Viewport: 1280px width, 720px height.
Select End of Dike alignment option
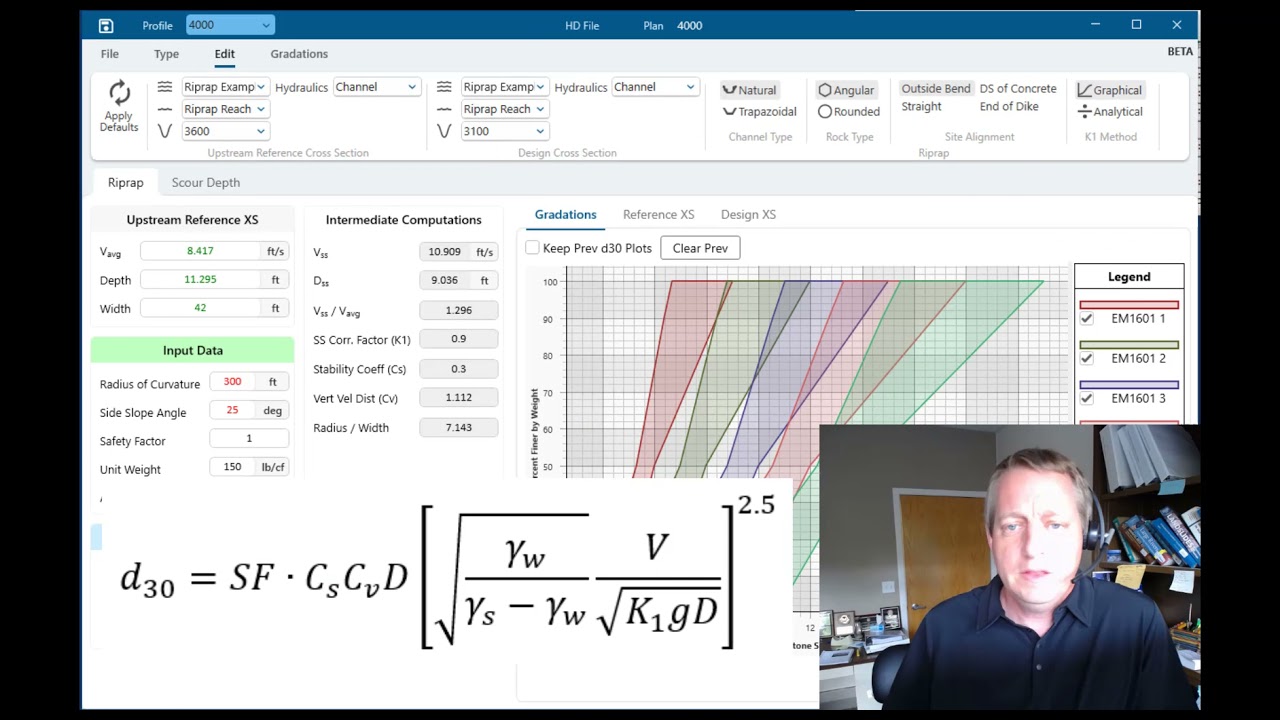(x=1009, y=106)
